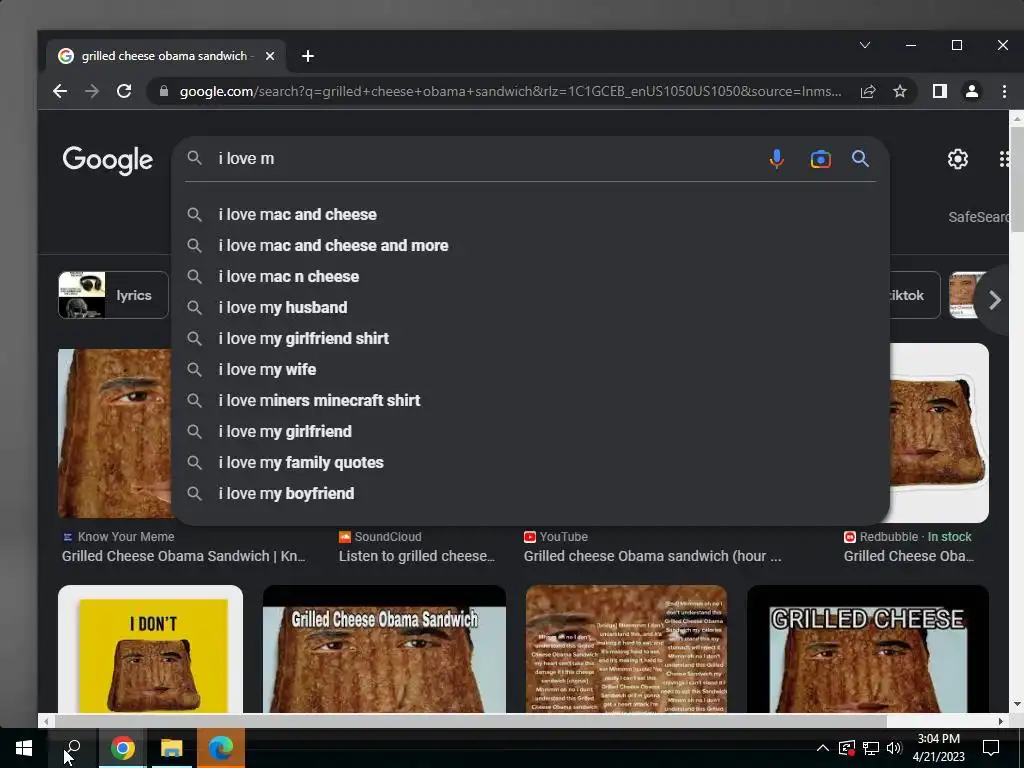The image size is (1024, 768).
Task: Click the volume speaker tray icon
Action: 894,748
